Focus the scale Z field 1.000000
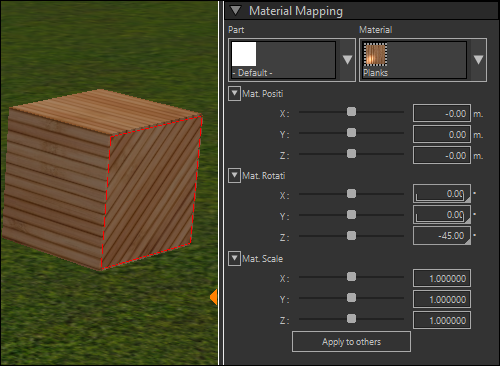This screenshot has width=500, height=366. (442, 320)
